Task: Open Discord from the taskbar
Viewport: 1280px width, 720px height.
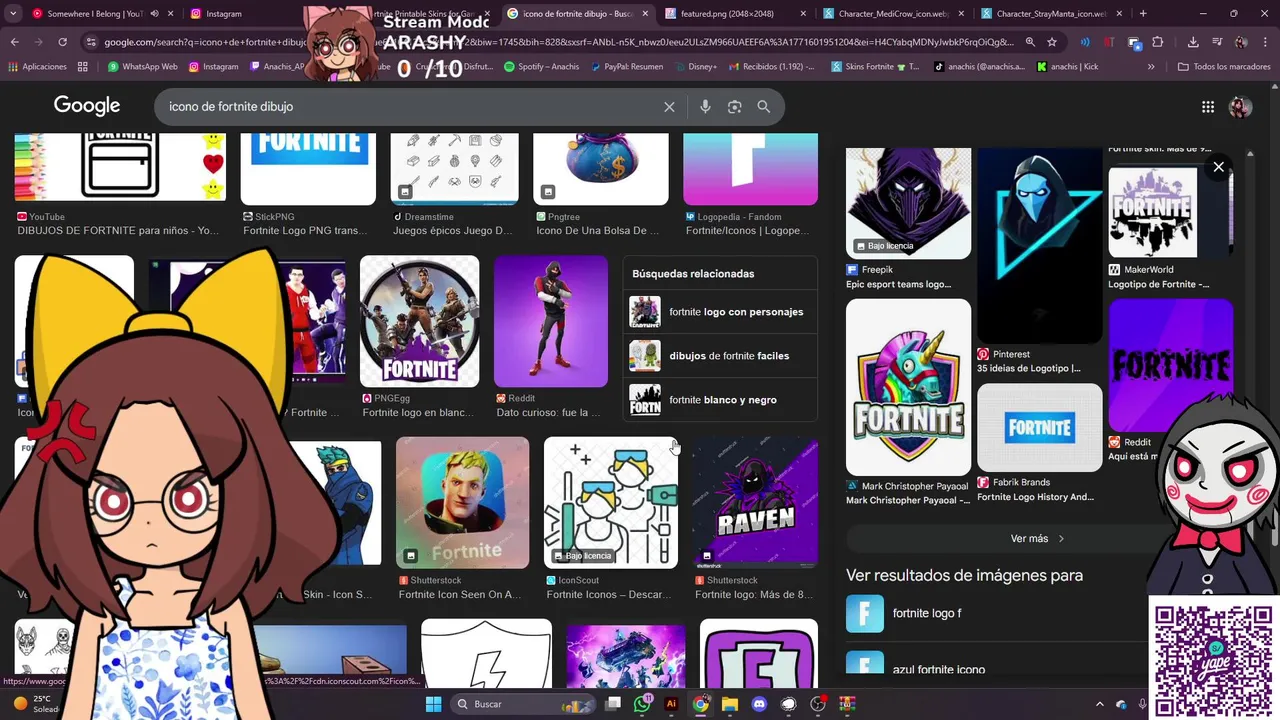Action: (759, 704)
